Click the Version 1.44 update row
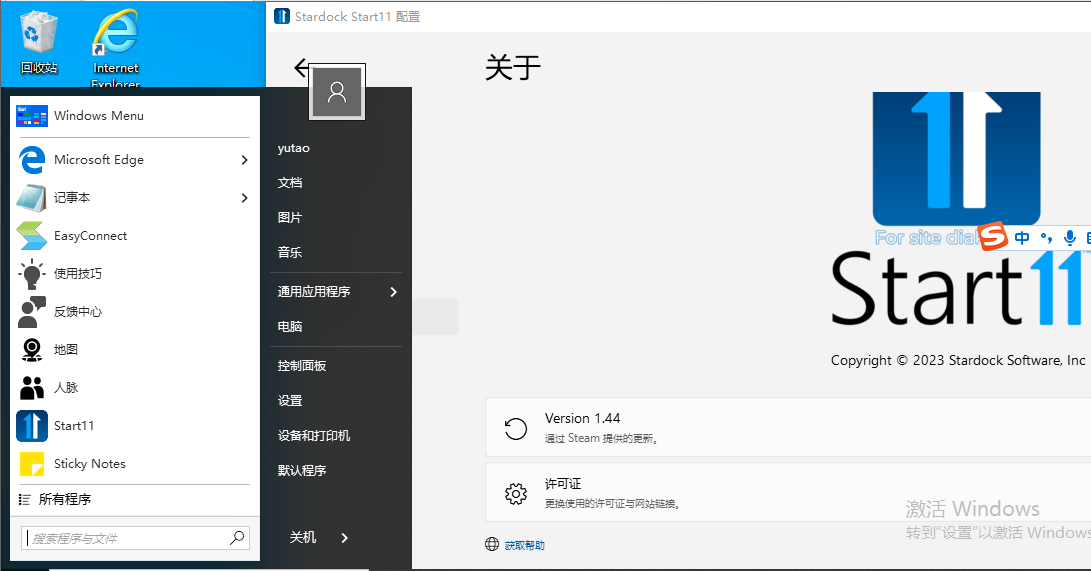This screenshot has height=571, width=1091. (788, 428)
